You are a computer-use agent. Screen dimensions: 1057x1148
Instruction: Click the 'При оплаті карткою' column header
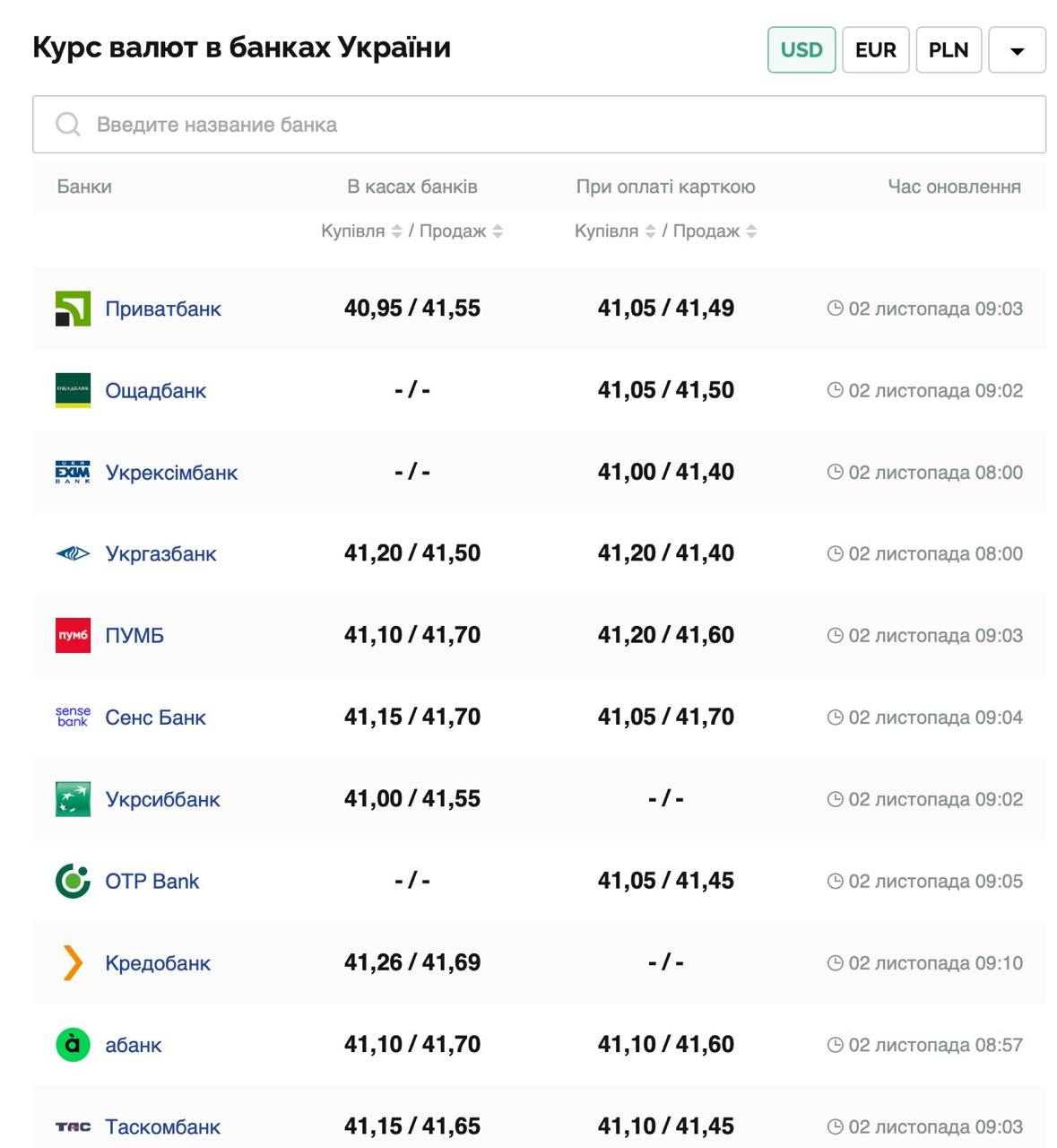coord(665,187)
